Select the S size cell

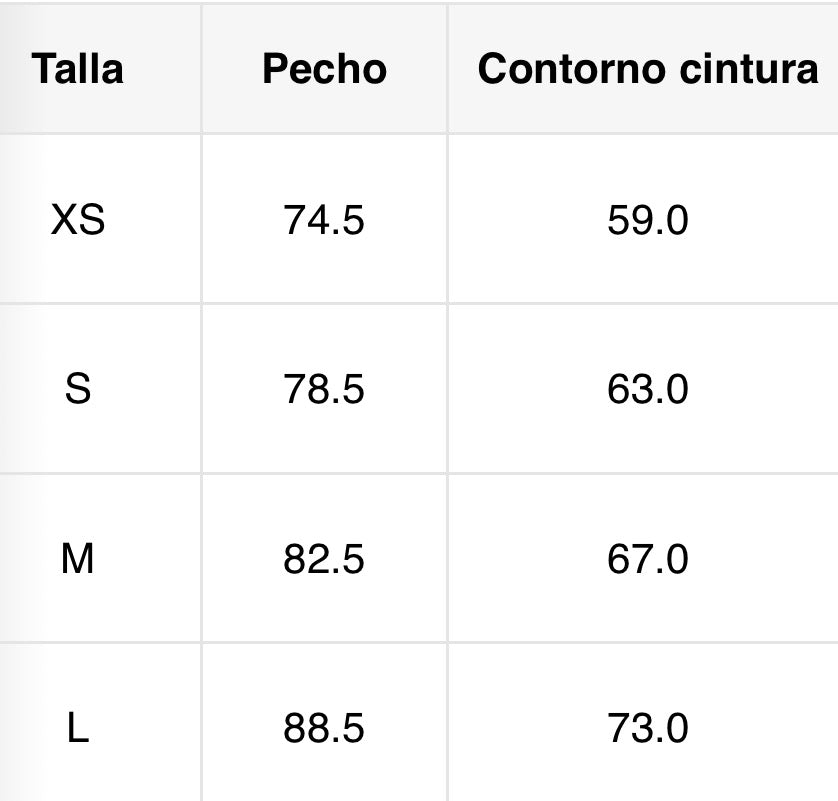(77, 389)
